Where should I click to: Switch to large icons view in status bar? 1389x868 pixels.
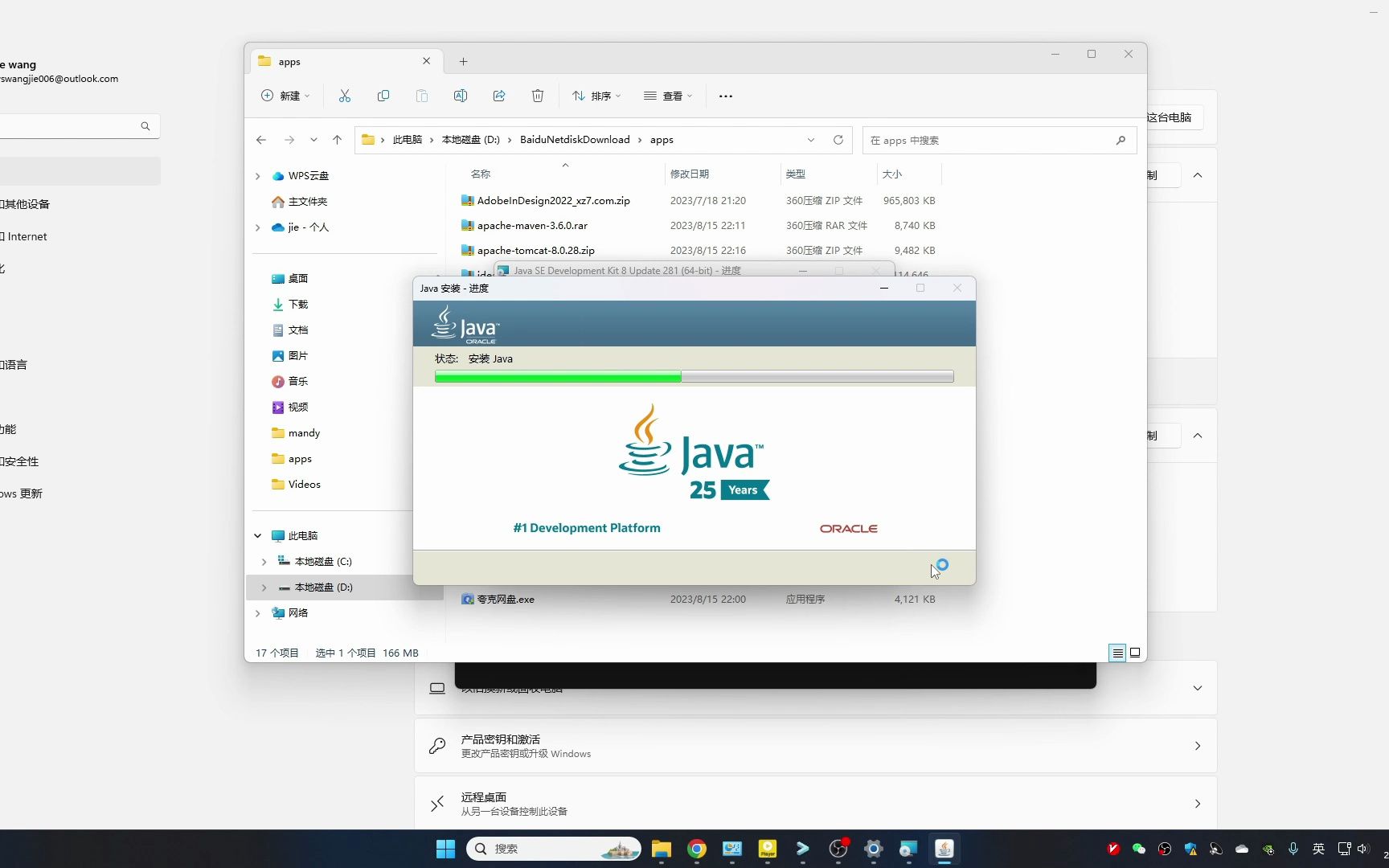point(1135,653)
